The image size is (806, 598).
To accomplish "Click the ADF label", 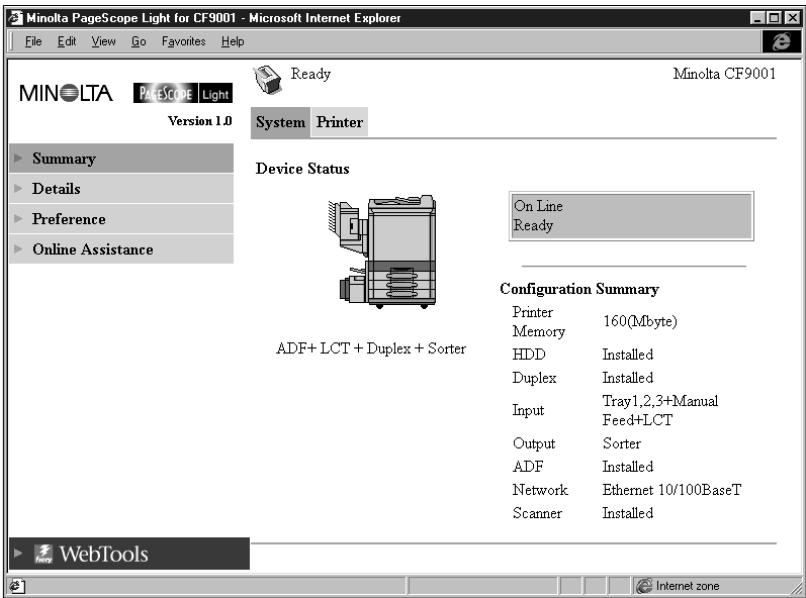I will 528,466.
